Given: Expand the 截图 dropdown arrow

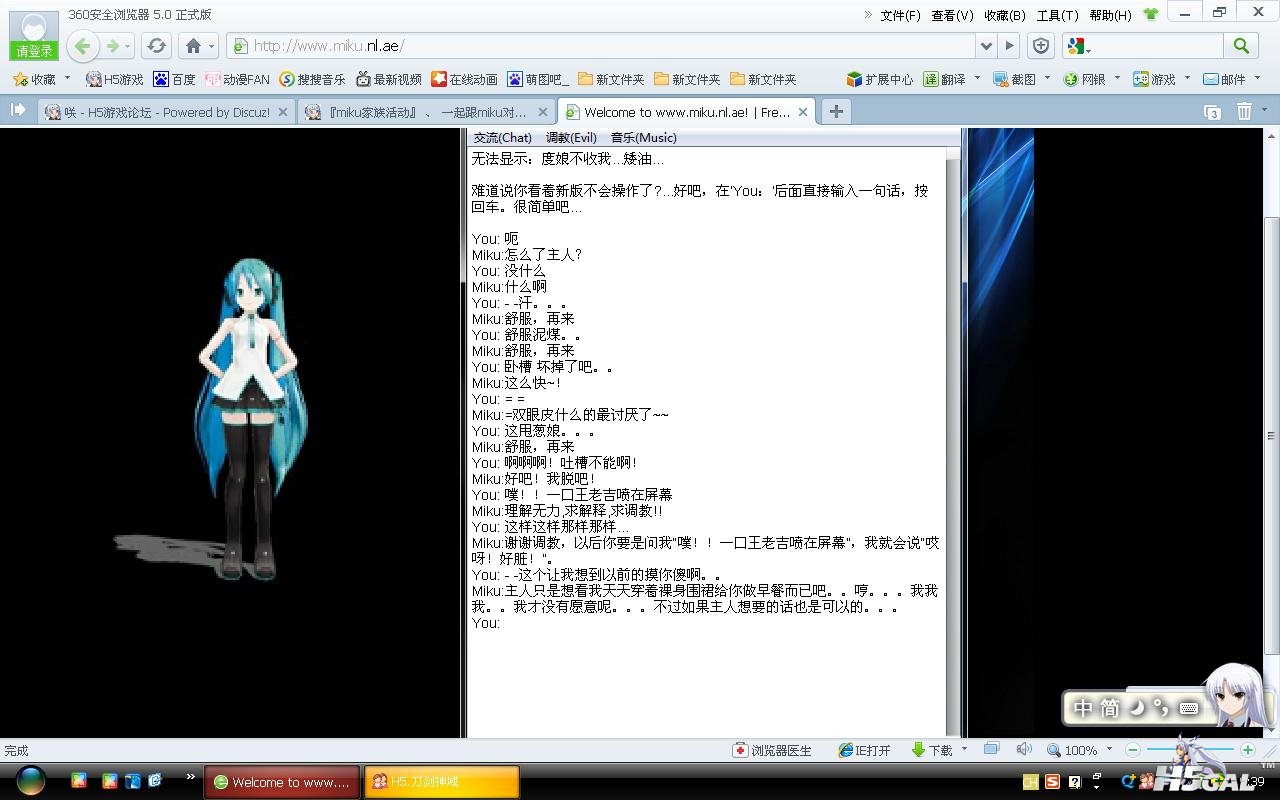Looking at the screenshot, I should [x=1047, y=78].
